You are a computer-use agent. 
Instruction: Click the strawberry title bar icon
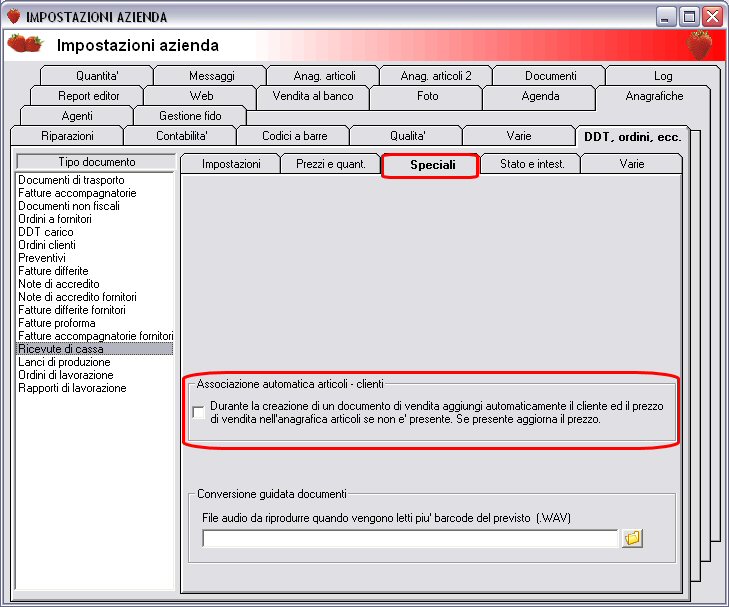[x=13, y=16]
